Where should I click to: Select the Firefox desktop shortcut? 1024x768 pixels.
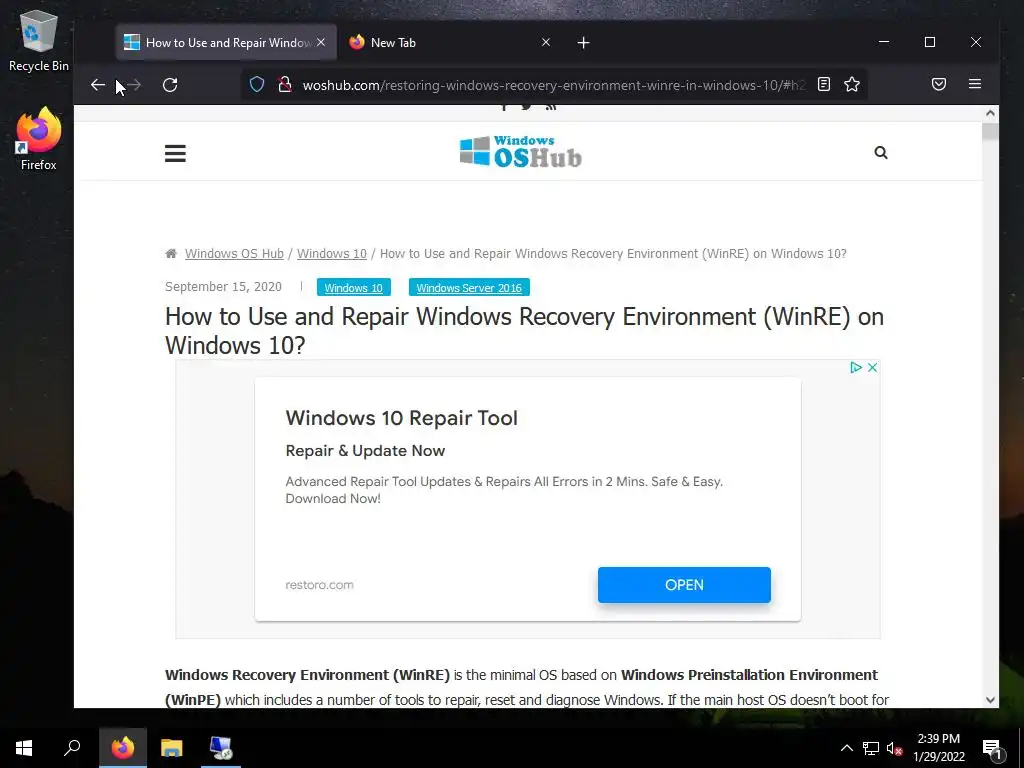pos(39,138)
